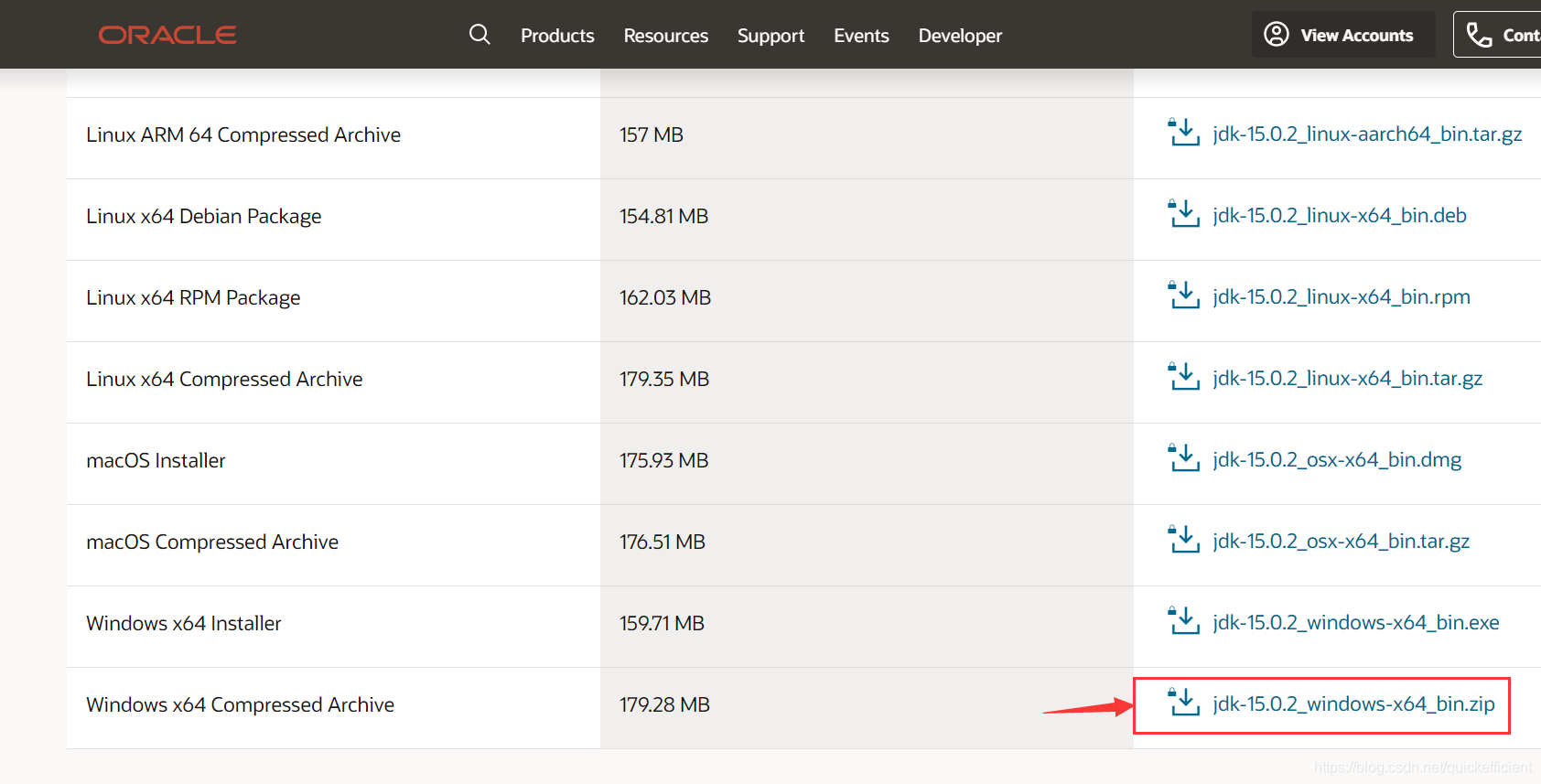1541x784 pixels.
Task: Select 'Linux ARM 64 Compressed Archive' text
Action: coord(243,134)
